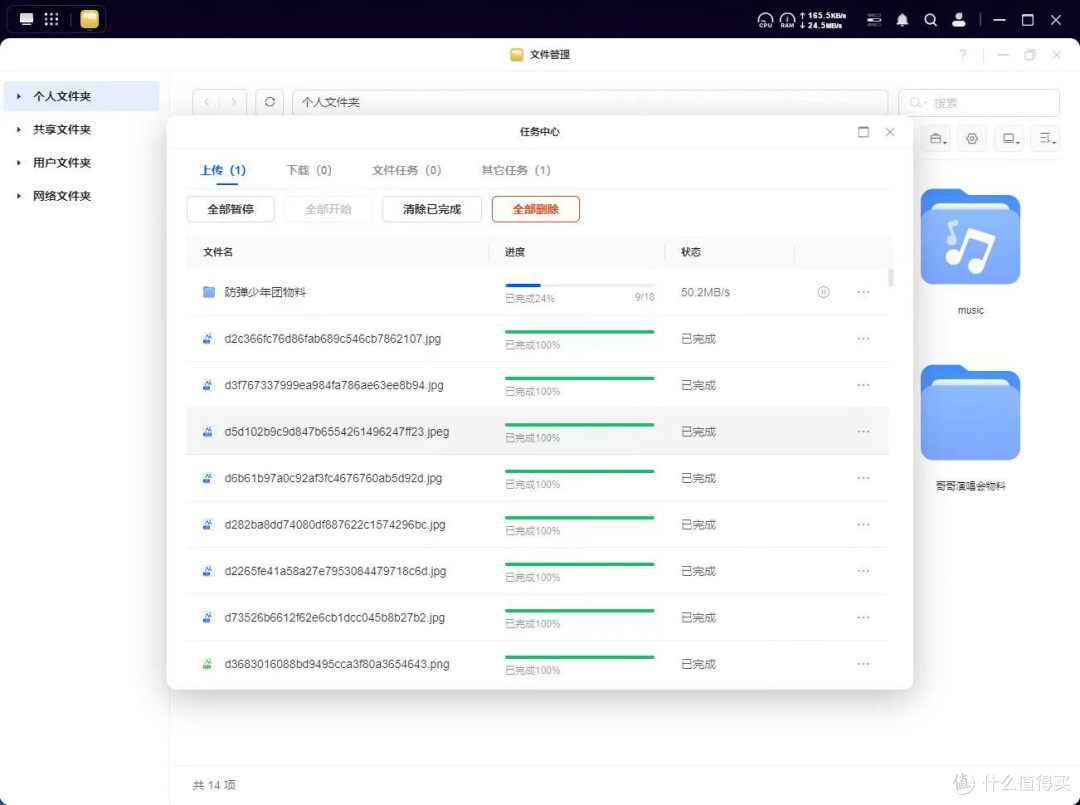Open more options for d6b61b97a0c92af3fc4676760ab5d92d.jpg
1080x805 pixels.
[x=863, y=478]
